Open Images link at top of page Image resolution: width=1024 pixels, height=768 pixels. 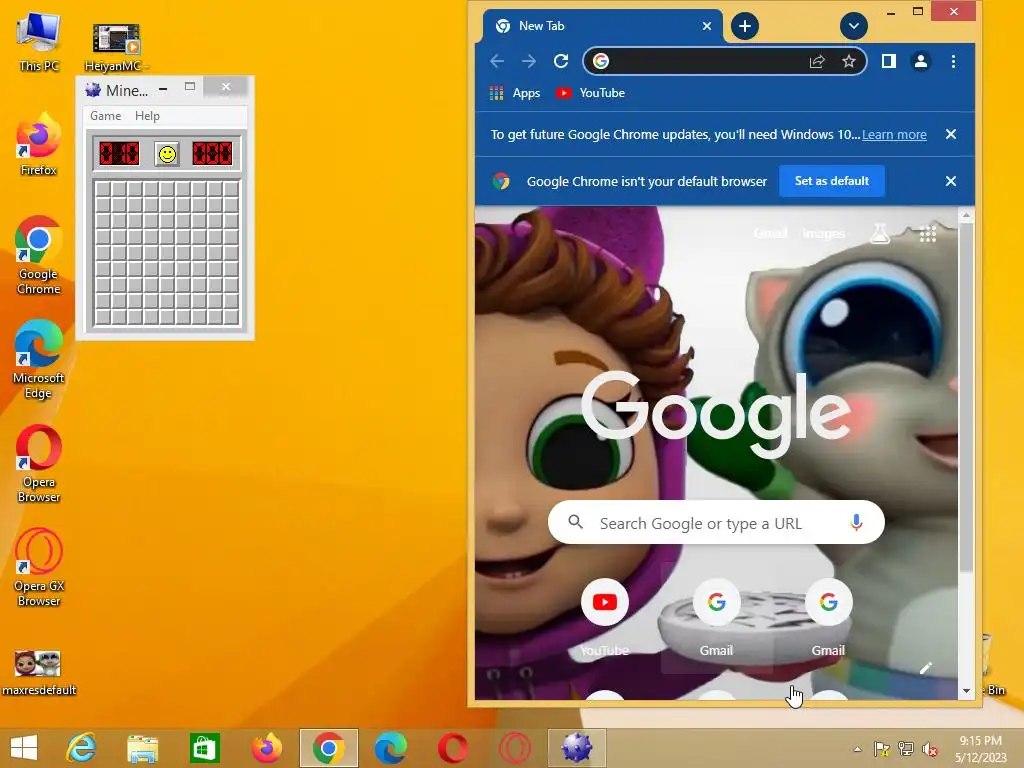(x=824, y=233)
